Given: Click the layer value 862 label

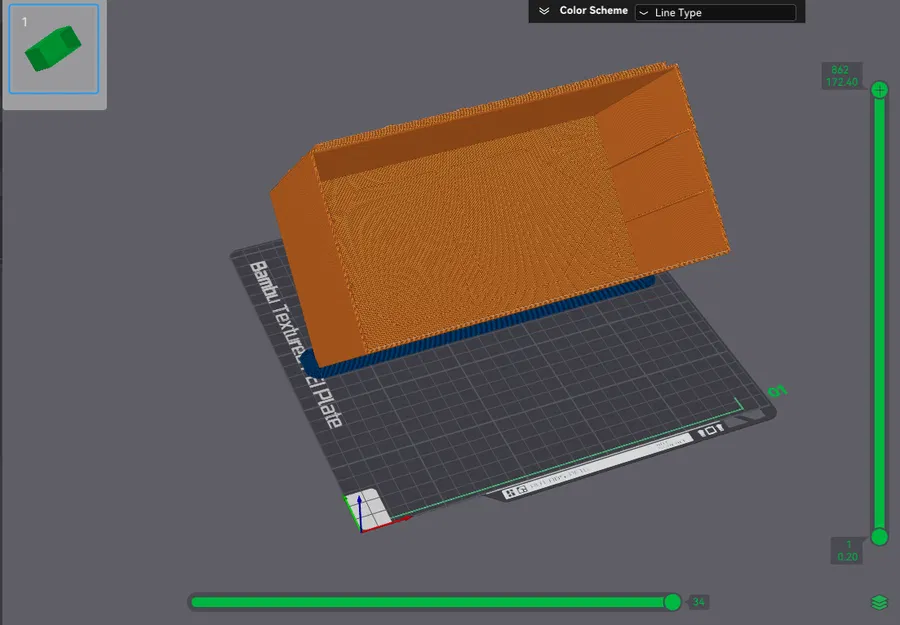Looking at the screenshot, I should point(840,69).
